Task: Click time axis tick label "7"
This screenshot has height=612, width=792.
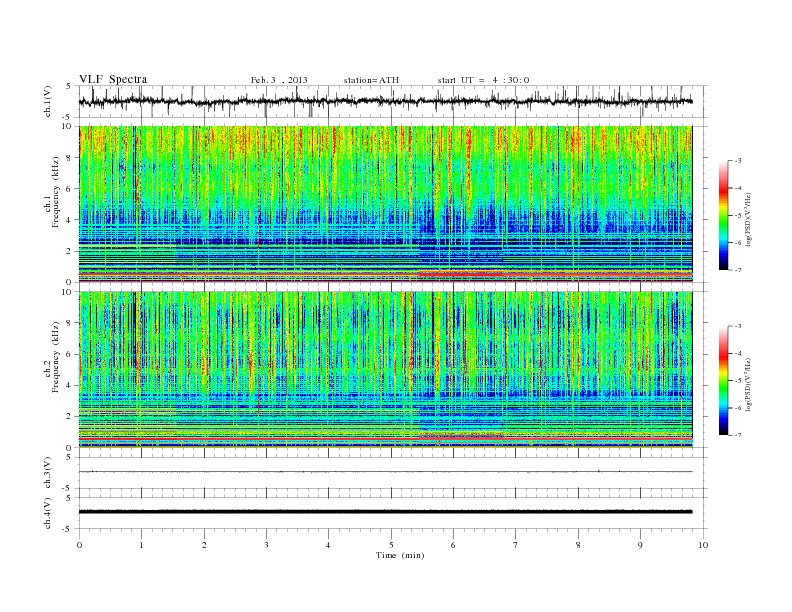Action: 516,545
